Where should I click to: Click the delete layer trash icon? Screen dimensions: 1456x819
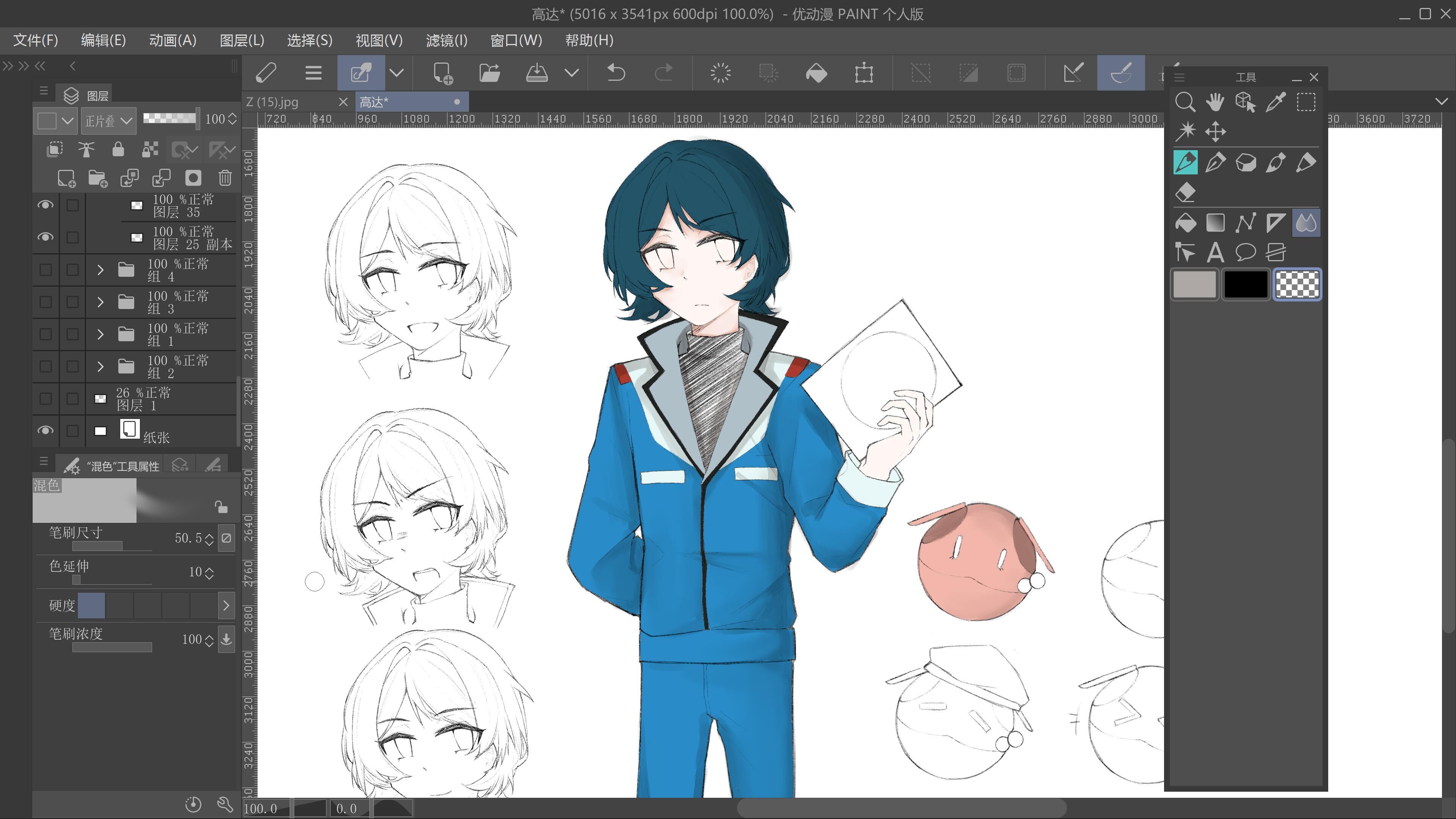pos(225,178)
